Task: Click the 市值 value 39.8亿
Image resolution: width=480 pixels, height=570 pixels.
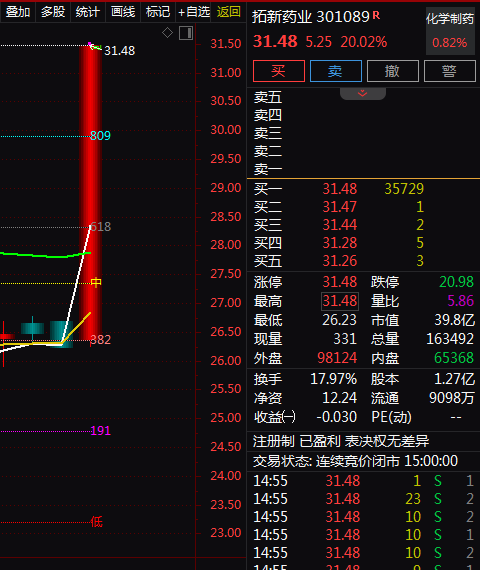Action: (454, 320)
